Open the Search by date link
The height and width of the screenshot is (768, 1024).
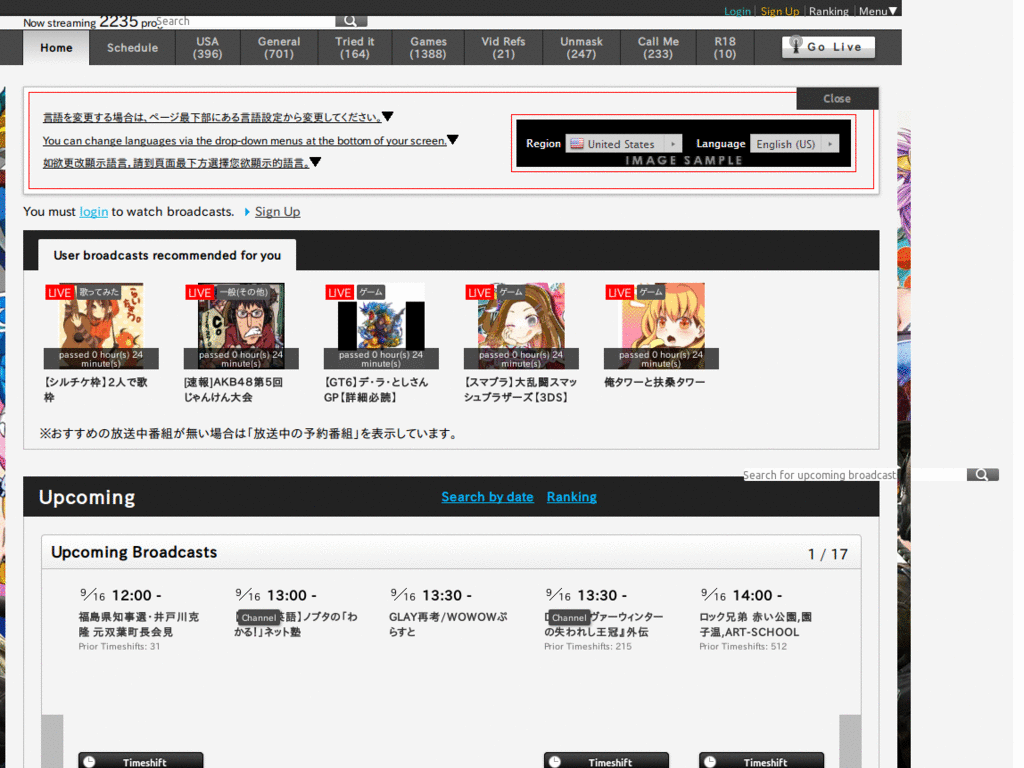487,497
